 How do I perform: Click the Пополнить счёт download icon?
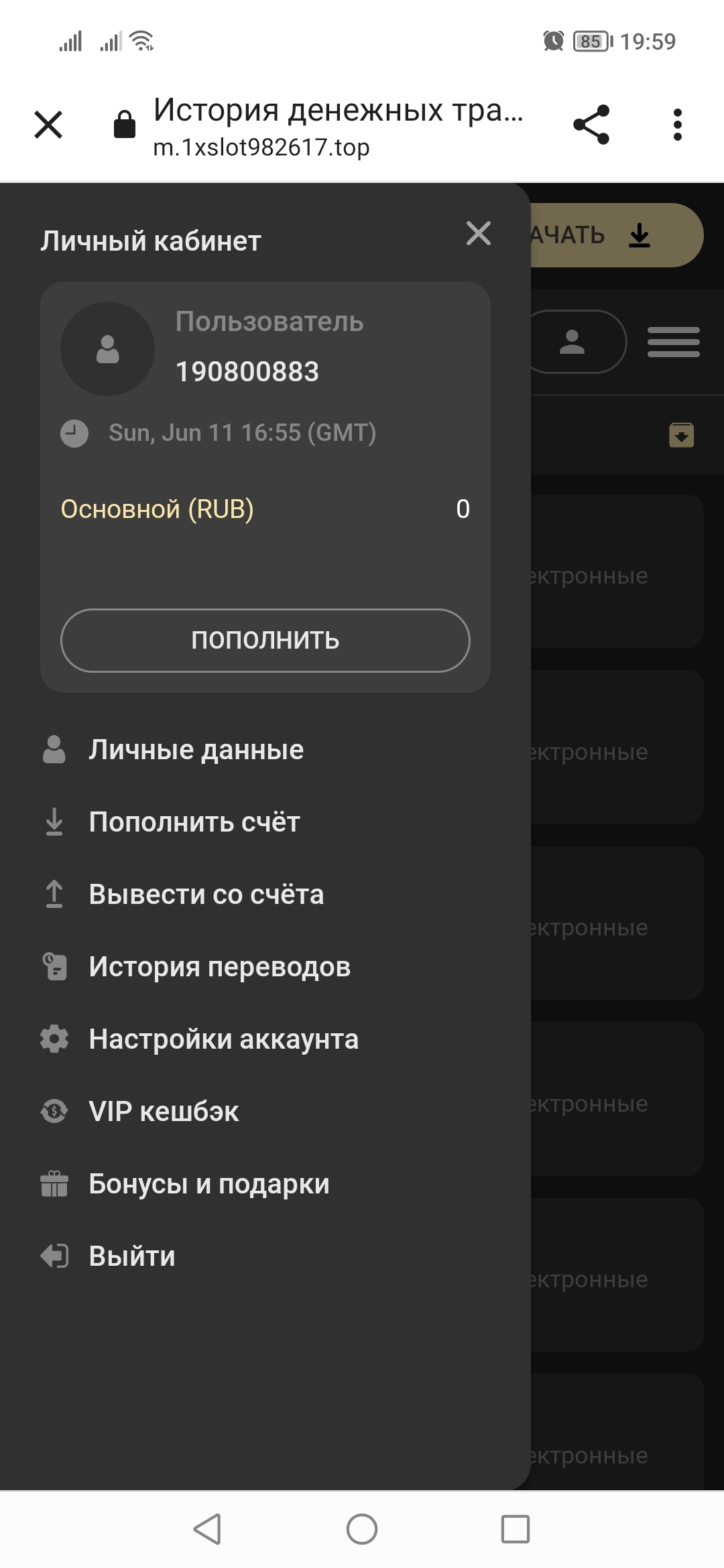coord(54,822)
